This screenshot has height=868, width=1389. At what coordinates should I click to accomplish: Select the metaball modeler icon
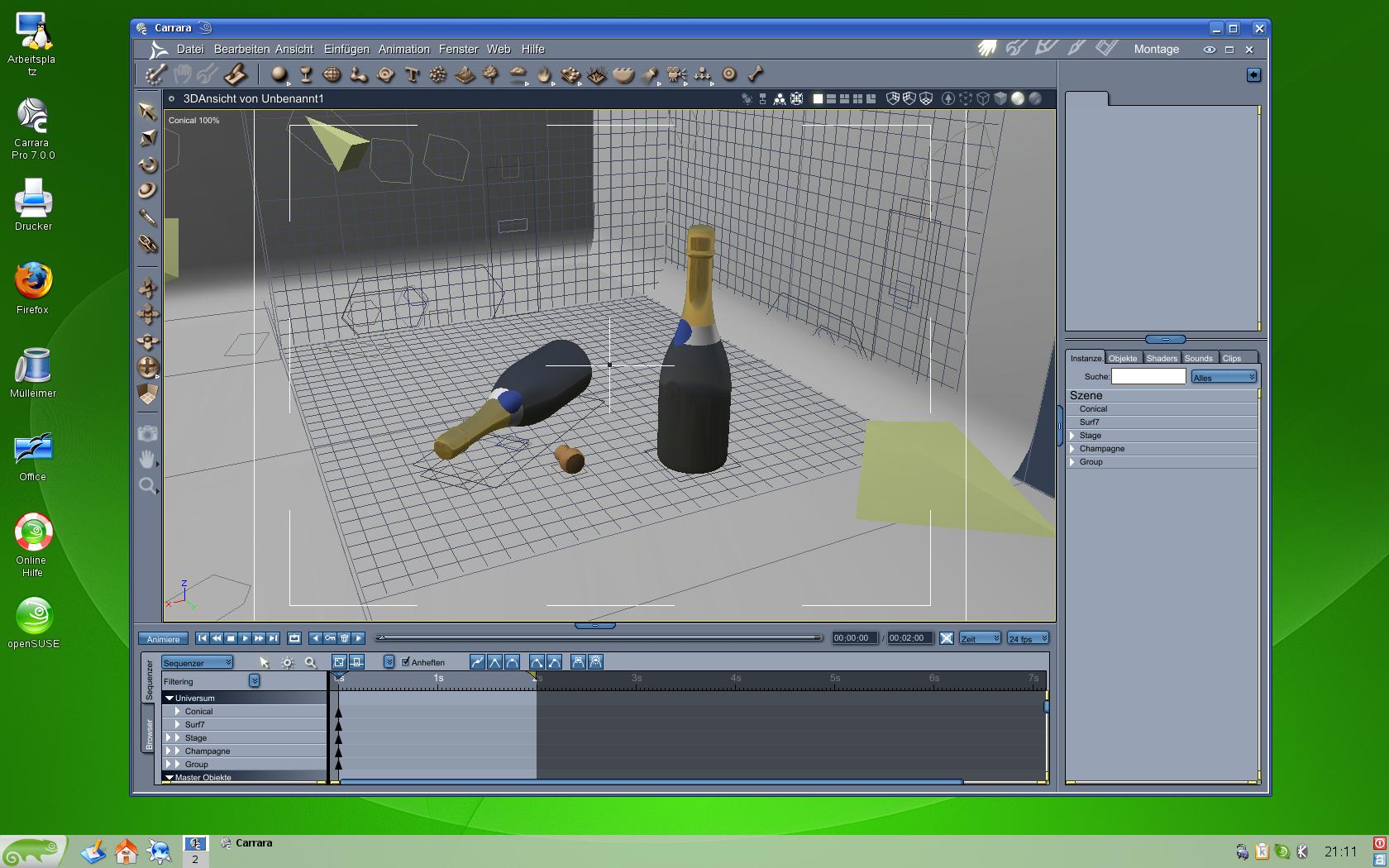pyautogui.click(x=359, y=75)
